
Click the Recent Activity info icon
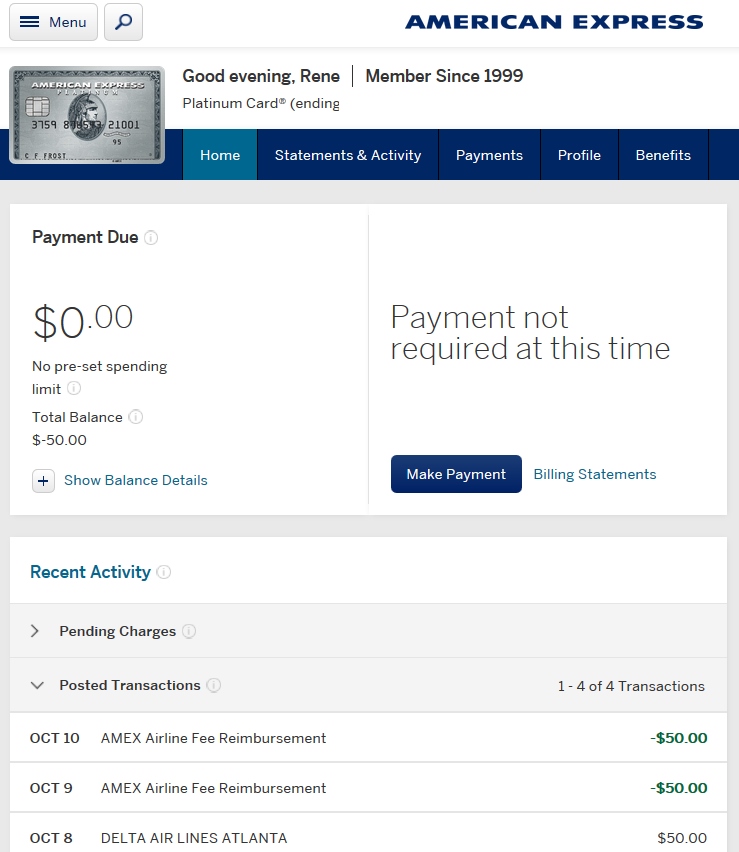click(164, 573)
